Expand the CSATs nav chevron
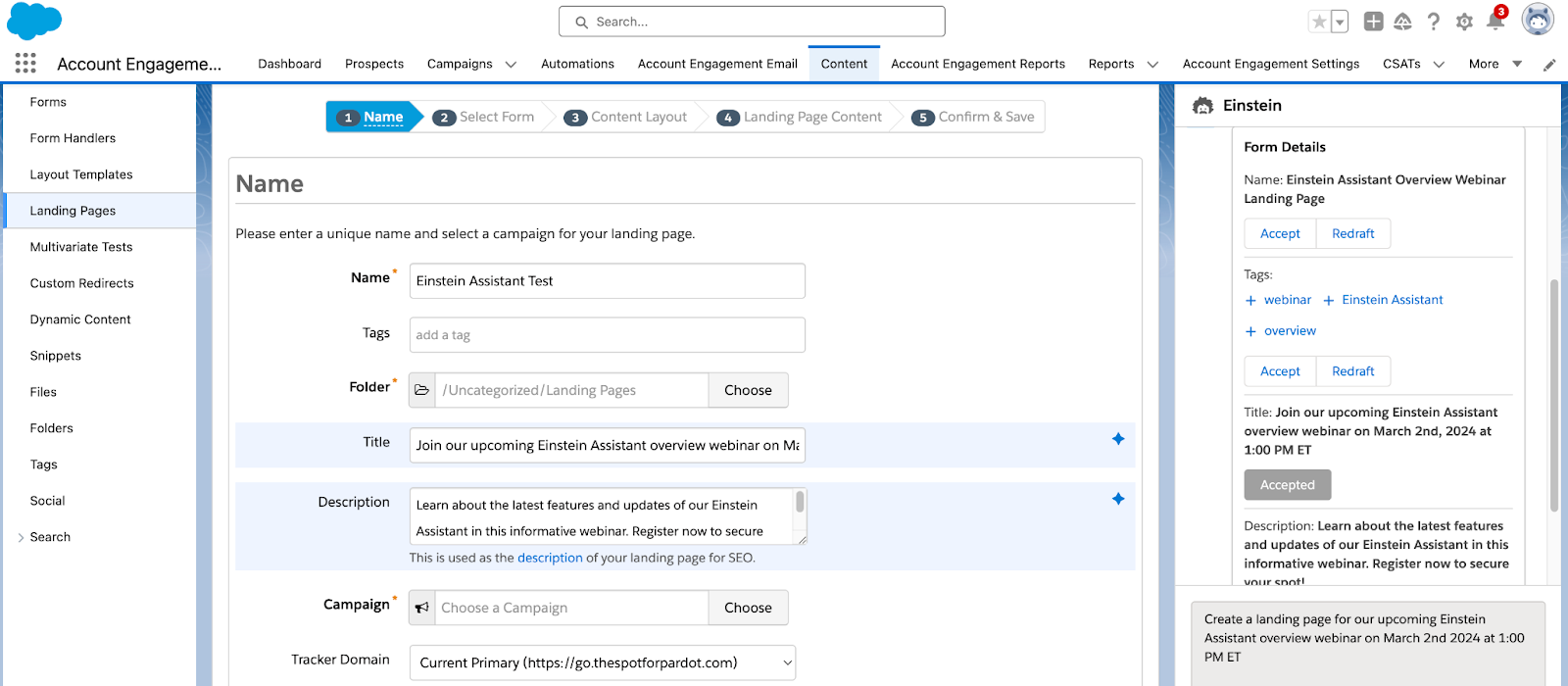Screen dimensions: 1568x686 1439,65
